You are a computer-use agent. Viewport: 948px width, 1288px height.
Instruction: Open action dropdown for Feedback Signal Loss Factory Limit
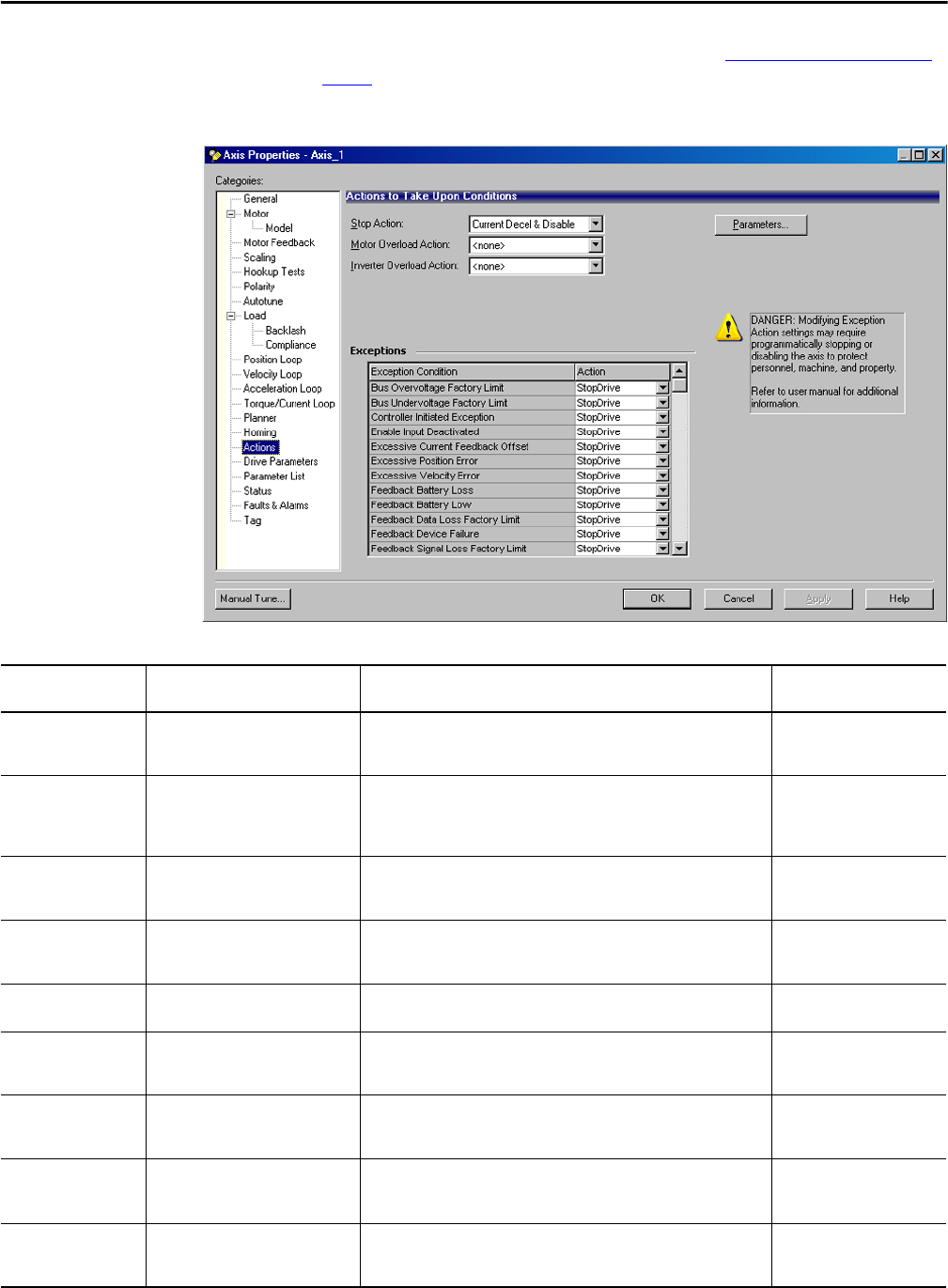pyautogui.click(x=662, y=548)
